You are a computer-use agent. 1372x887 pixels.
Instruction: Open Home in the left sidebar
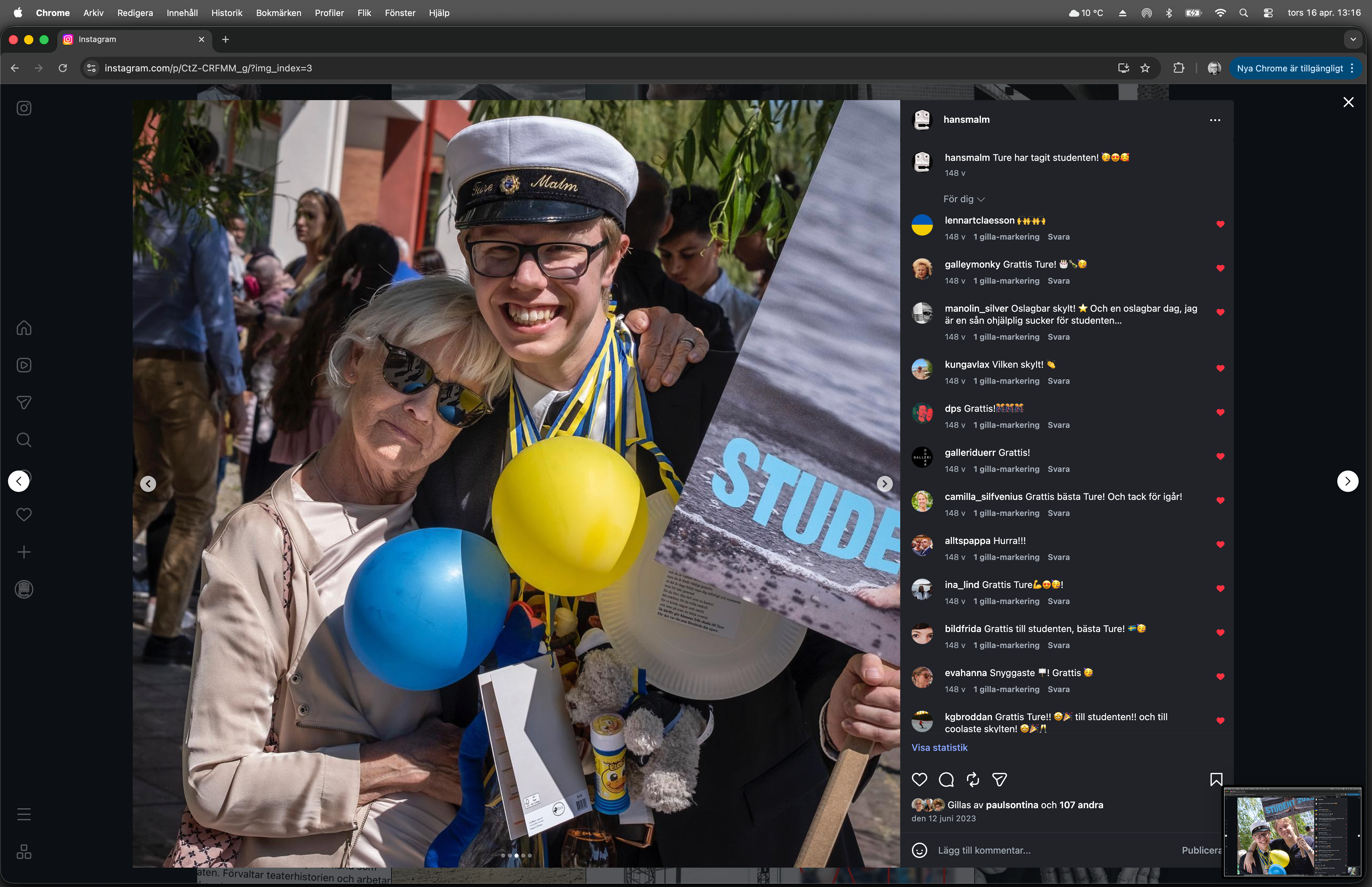click(x=24, y=328)
